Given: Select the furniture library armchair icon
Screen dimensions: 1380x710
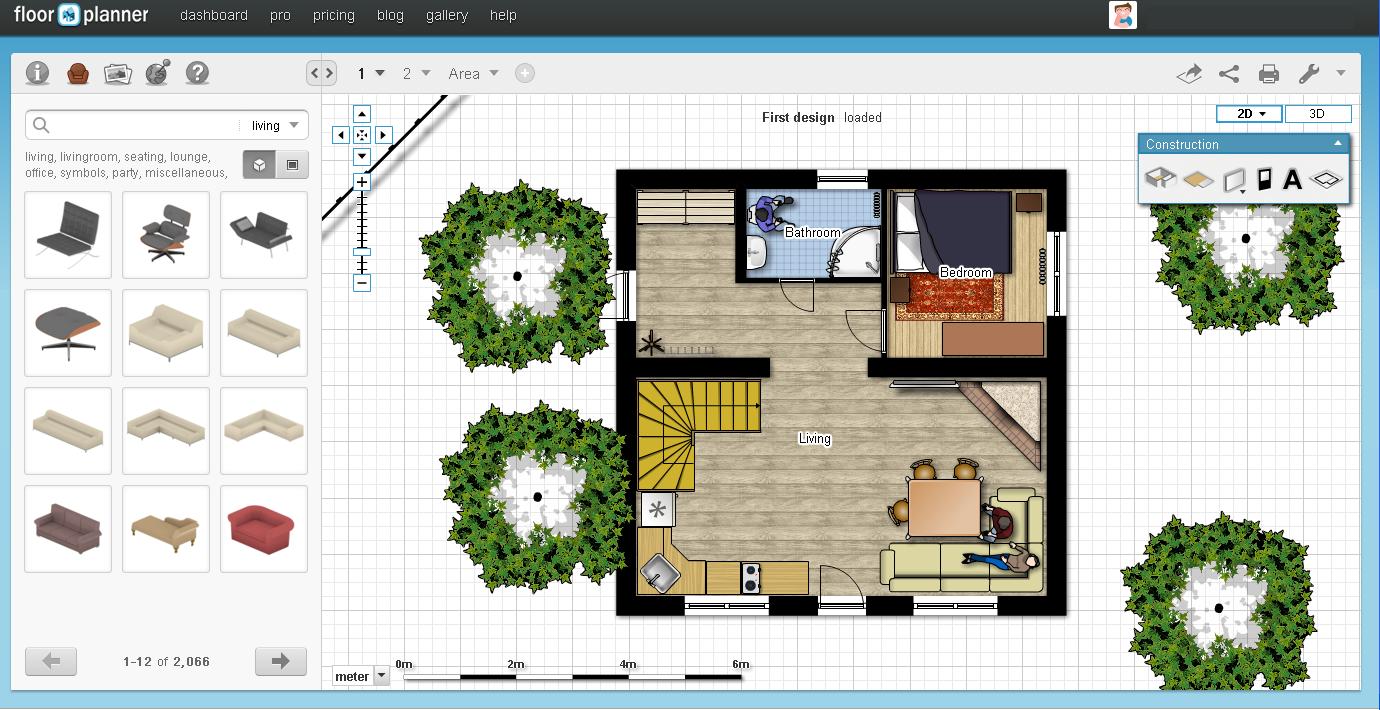Looking at the screenshot, I should point(78,73).
